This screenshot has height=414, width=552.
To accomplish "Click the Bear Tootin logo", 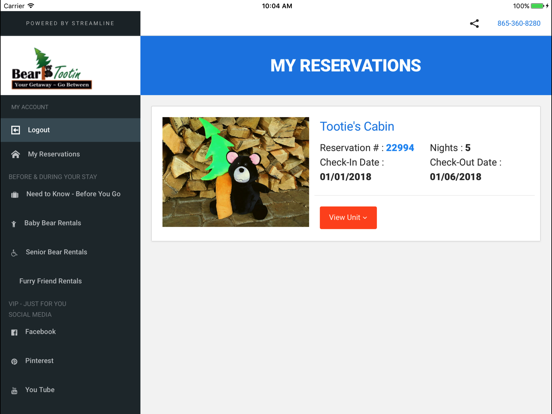I will (x=52, y=68).
